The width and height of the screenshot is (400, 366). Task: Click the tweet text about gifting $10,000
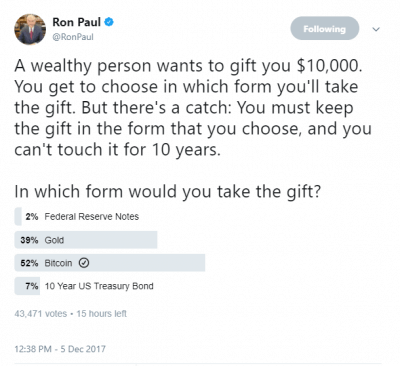click(x=193, y=108)
